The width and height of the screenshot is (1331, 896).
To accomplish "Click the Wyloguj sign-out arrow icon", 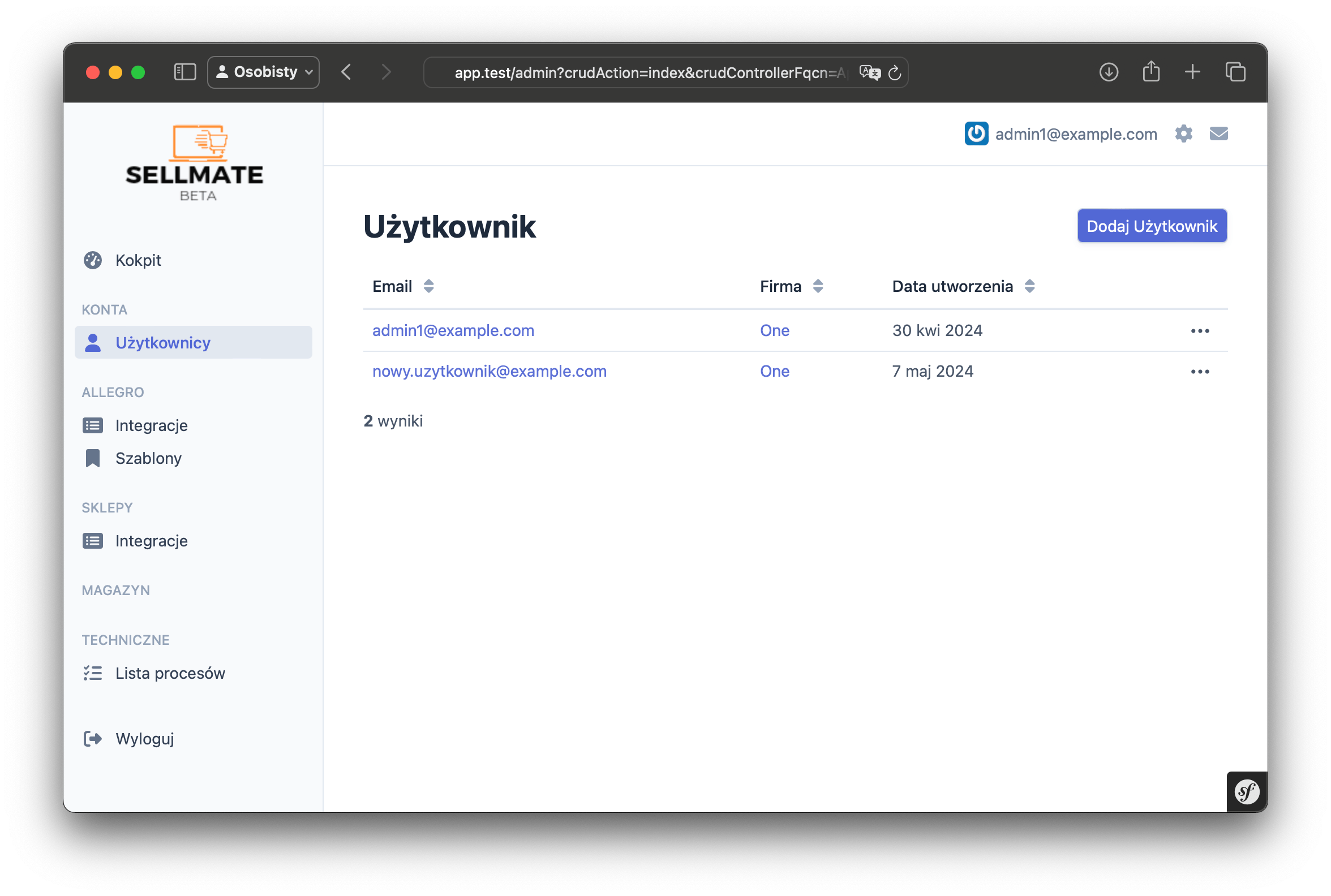I will pos(93,739).
